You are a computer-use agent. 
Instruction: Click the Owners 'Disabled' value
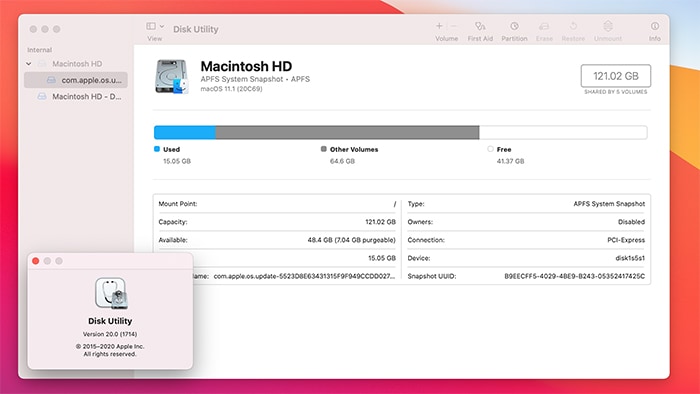(x=631, y=222)
